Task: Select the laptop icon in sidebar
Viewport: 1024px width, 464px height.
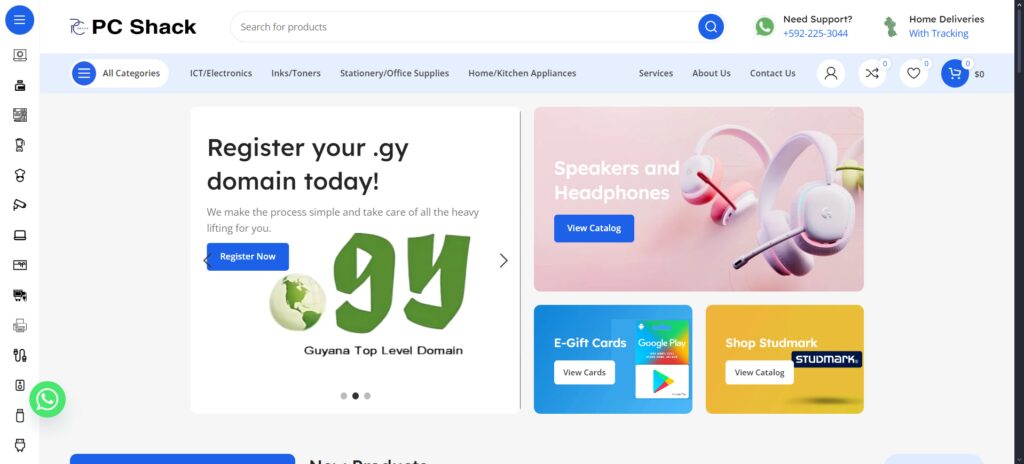Action: coord(20,235)
